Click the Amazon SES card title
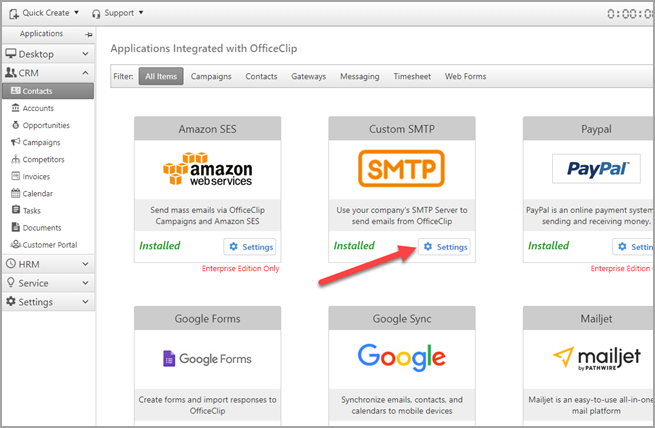This screenshot has width=655, height=428. [208, 129]
